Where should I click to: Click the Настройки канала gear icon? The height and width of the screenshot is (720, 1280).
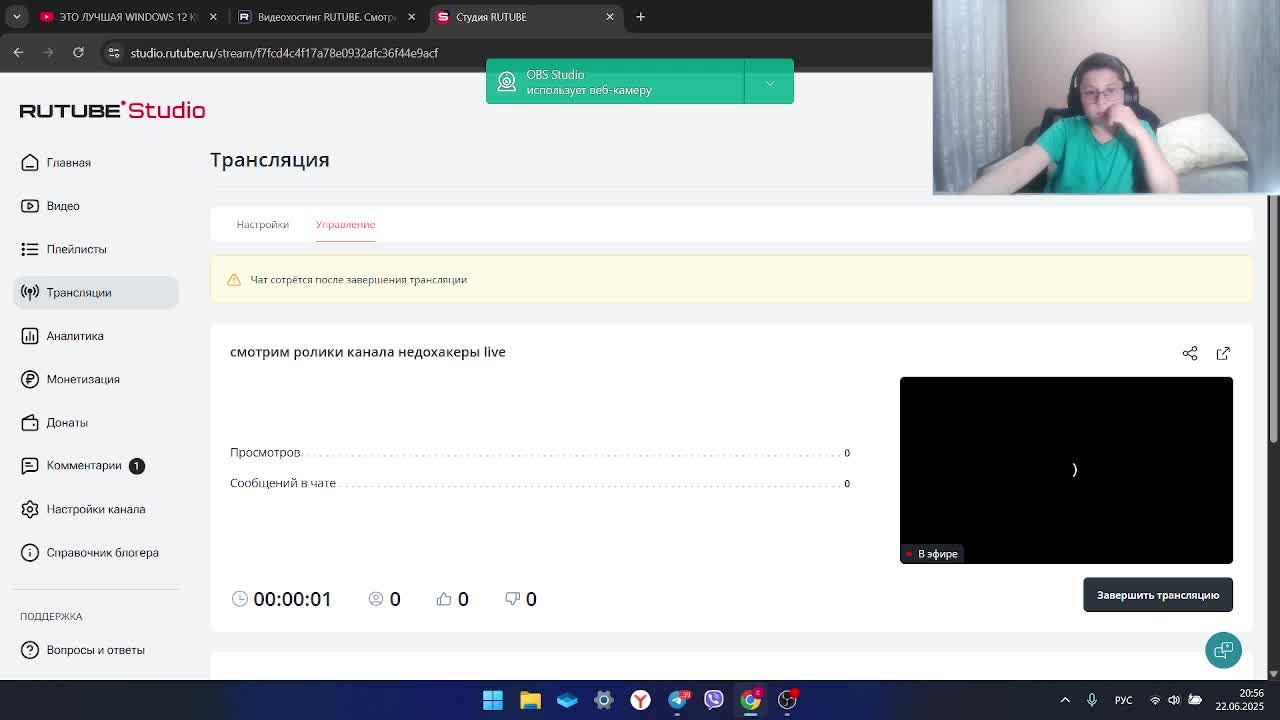click(x=30, y=509)
